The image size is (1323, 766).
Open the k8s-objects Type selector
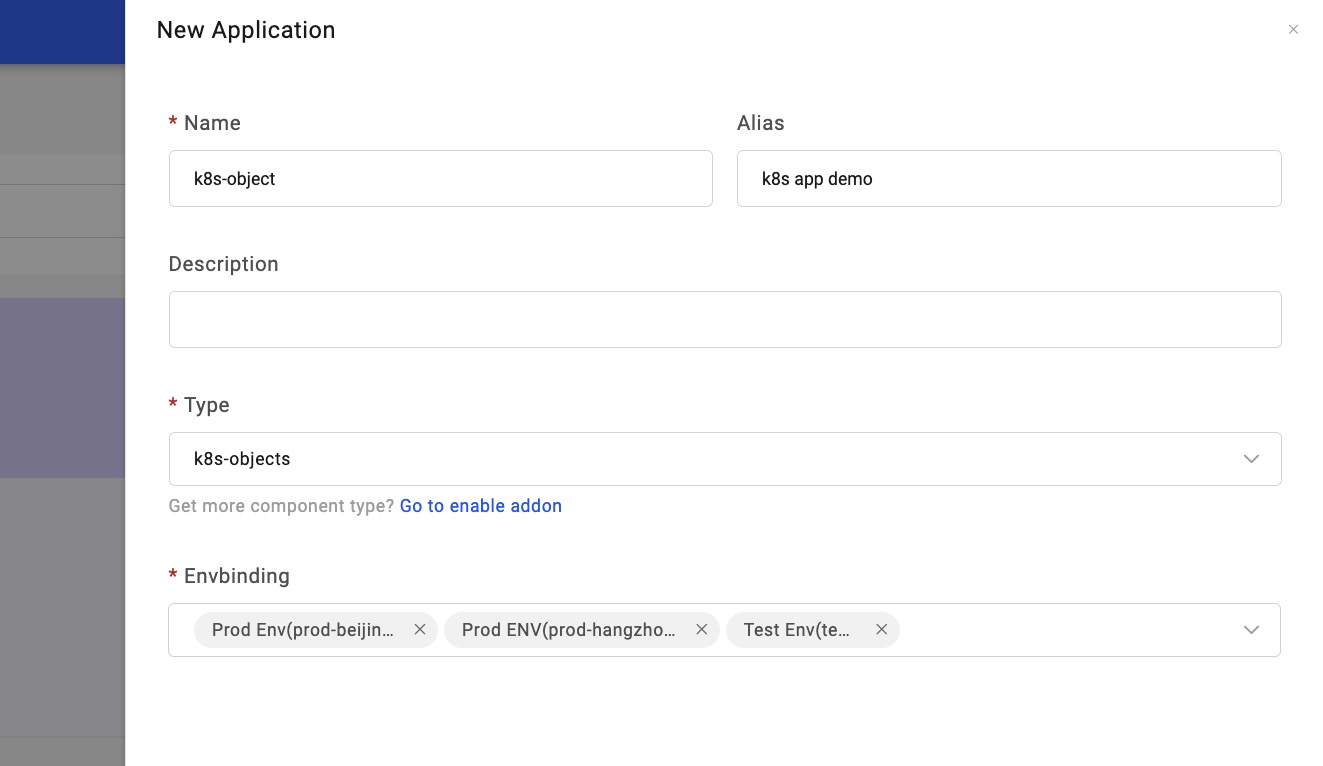coord(700,459)
